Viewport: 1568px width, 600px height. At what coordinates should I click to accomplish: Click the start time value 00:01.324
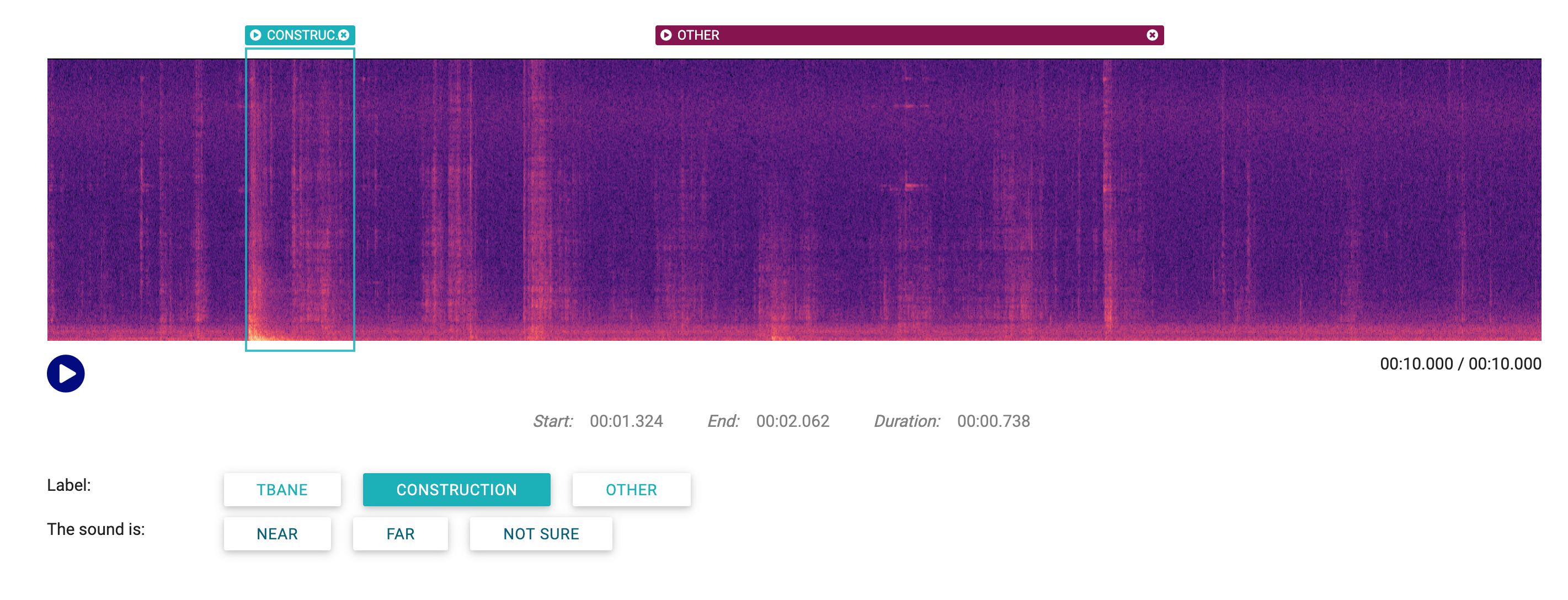626,421
